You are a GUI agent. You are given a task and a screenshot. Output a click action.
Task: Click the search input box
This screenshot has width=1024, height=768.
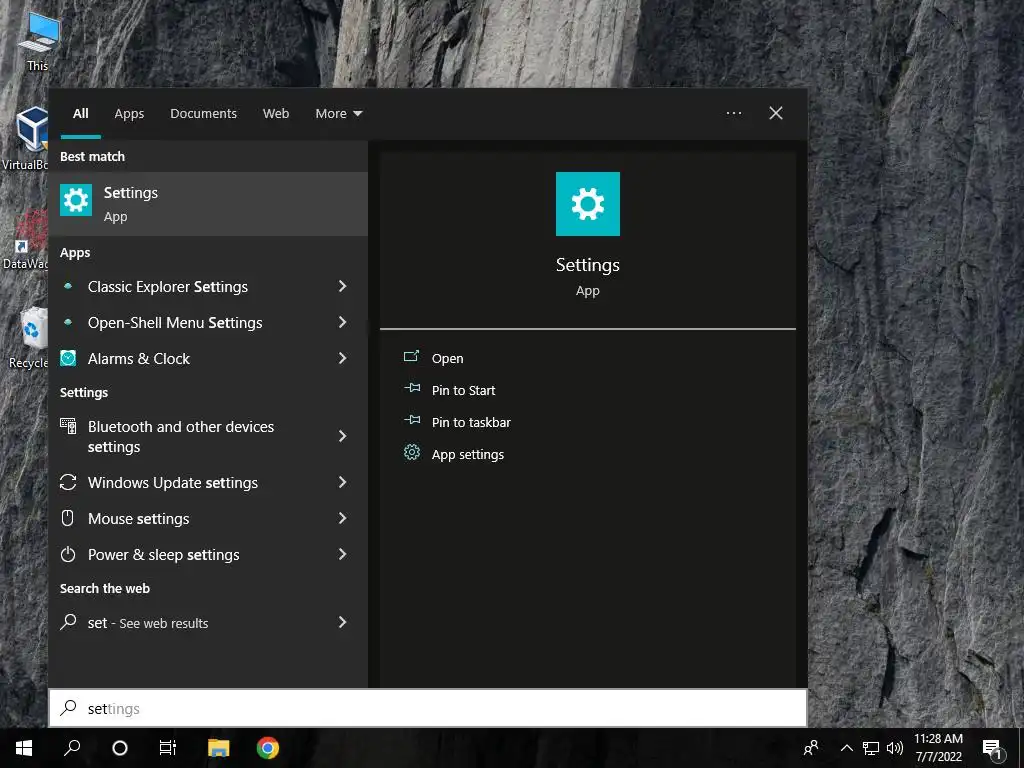pos(428,708)
